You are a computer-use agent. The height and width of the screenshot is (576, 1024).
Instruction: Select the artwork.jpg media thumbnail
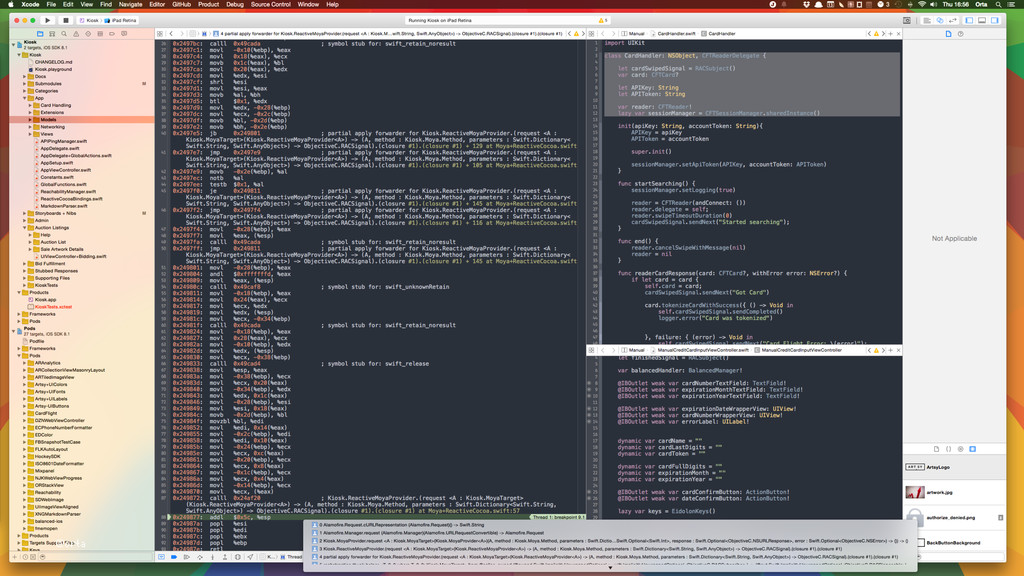click(x=914, y=492)
